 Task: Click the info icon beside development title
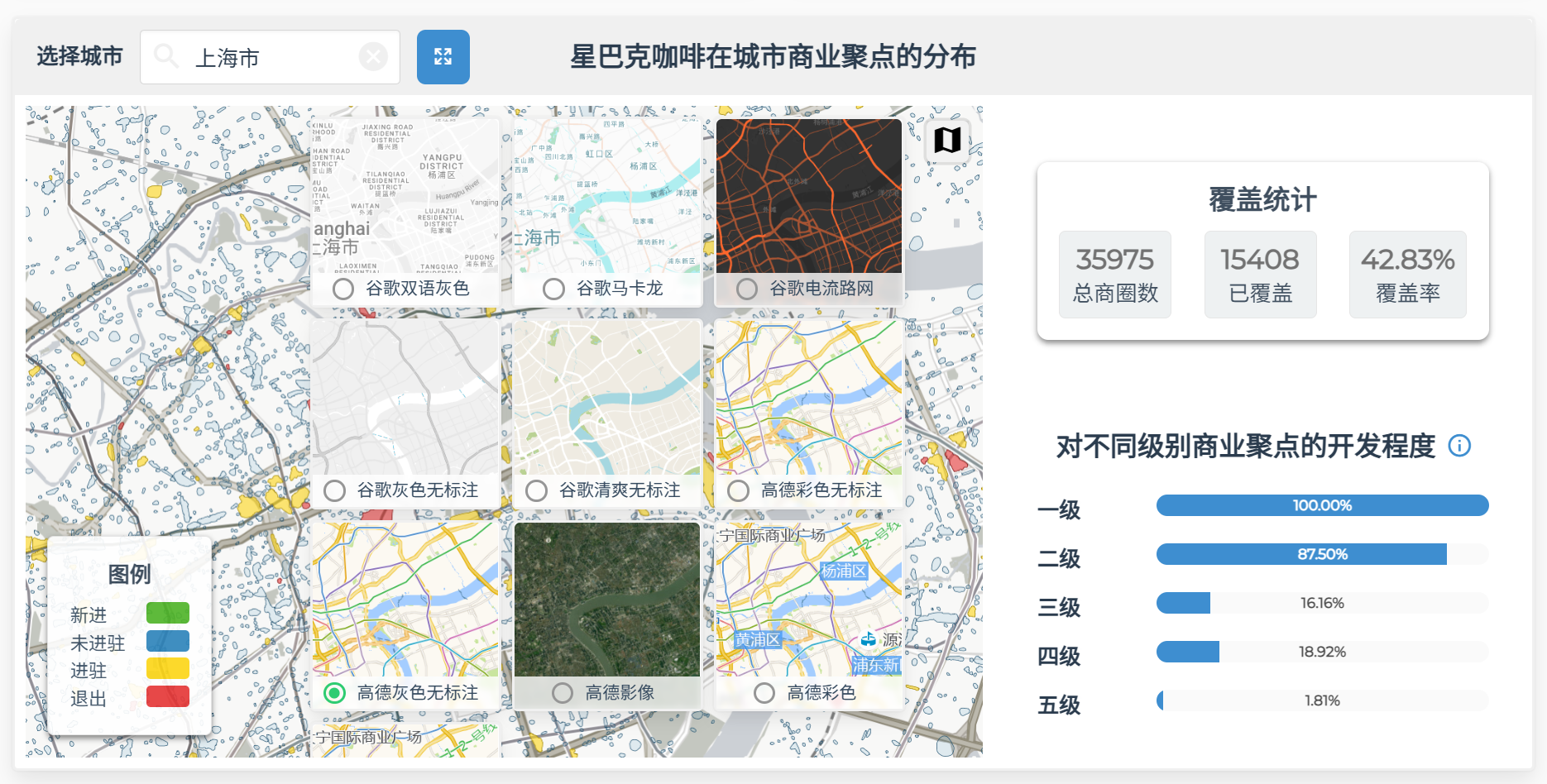[x=1459, y=446]
